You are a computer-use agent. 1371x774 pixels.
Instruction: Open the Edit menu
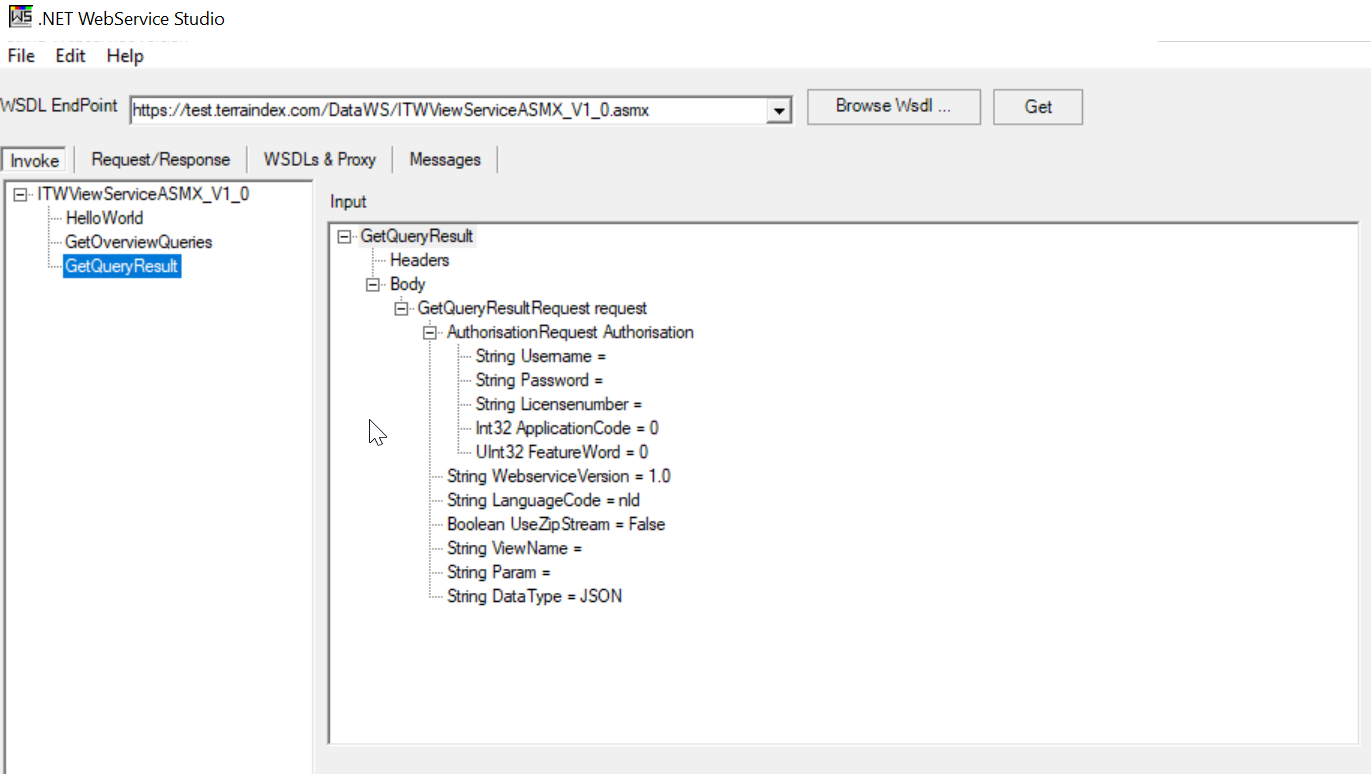tap(70, 56)
